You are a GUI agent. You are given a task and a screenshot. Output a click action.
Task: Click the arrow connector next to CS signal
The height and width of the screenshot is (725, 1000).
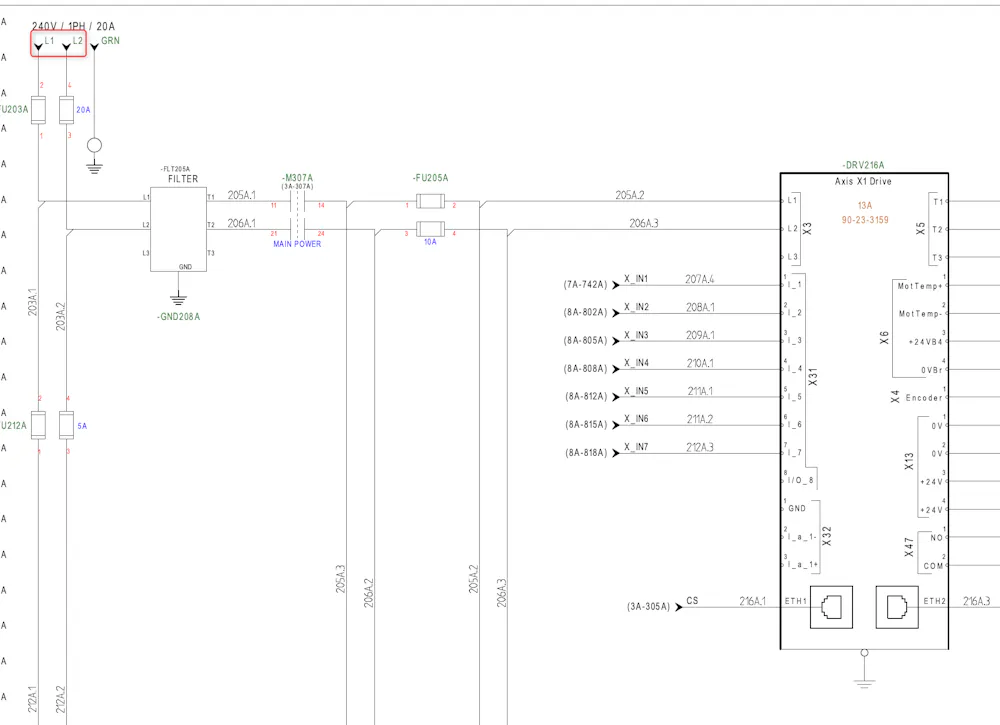point(679,607)
